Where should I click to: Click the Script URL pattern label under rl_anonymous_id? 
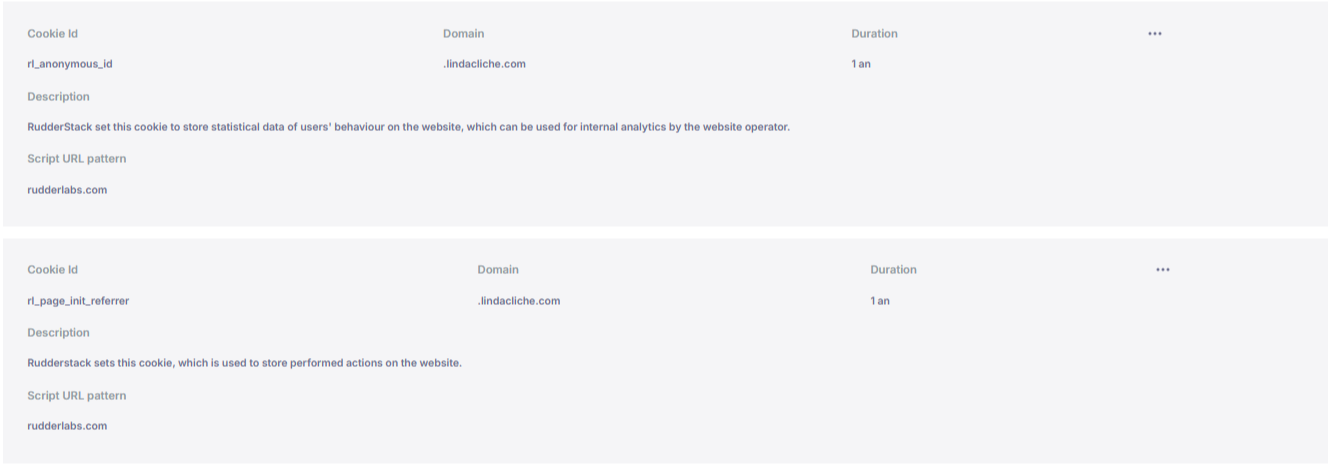(x=76, y=159)
